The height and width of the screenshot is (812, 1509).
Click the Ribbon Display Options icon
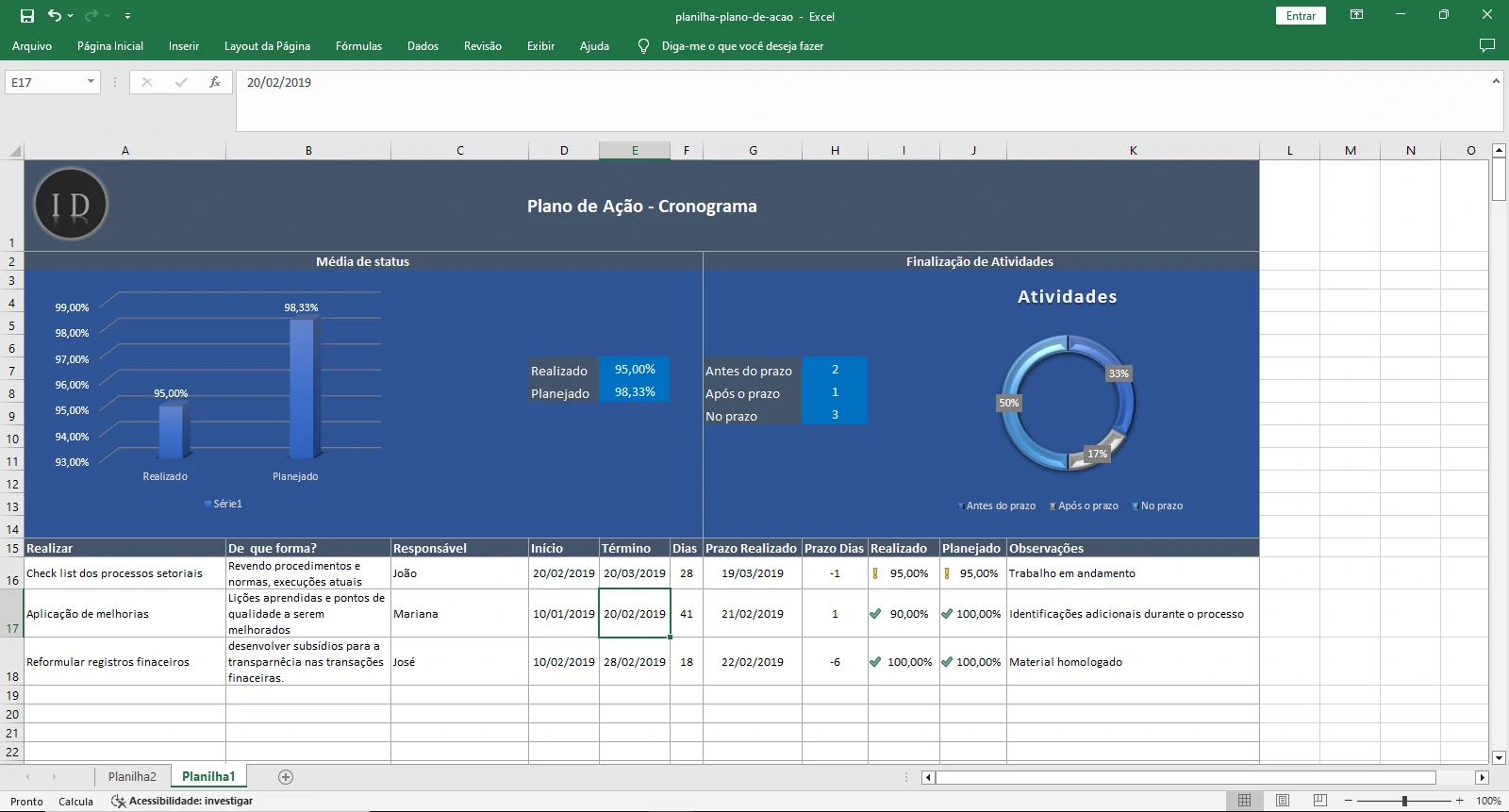1356,15
